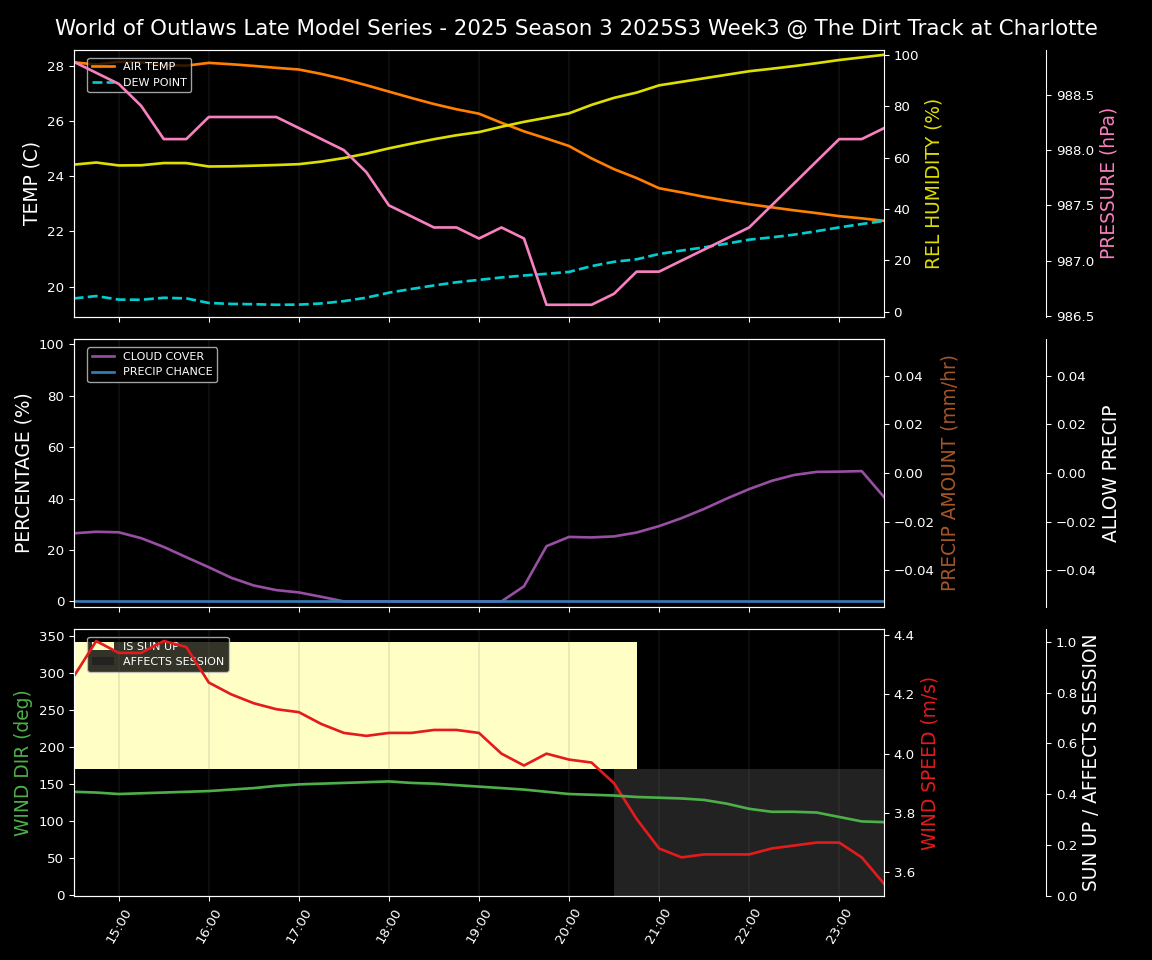The width and height of the screenshot is (1152, 960).
Task: Click the 21:00 time tick label
Action: pyautogui.click(x=659, y=927)
